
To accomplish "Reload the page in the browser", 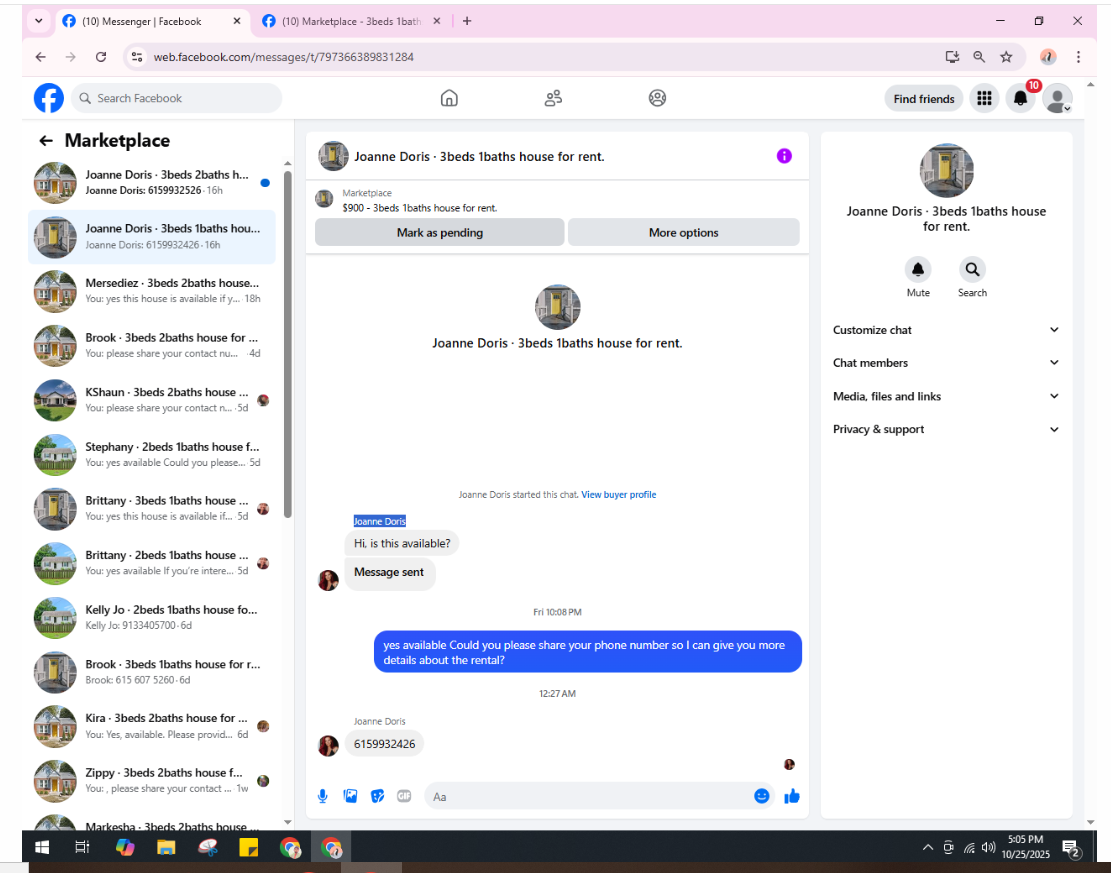I will [101, 57].
